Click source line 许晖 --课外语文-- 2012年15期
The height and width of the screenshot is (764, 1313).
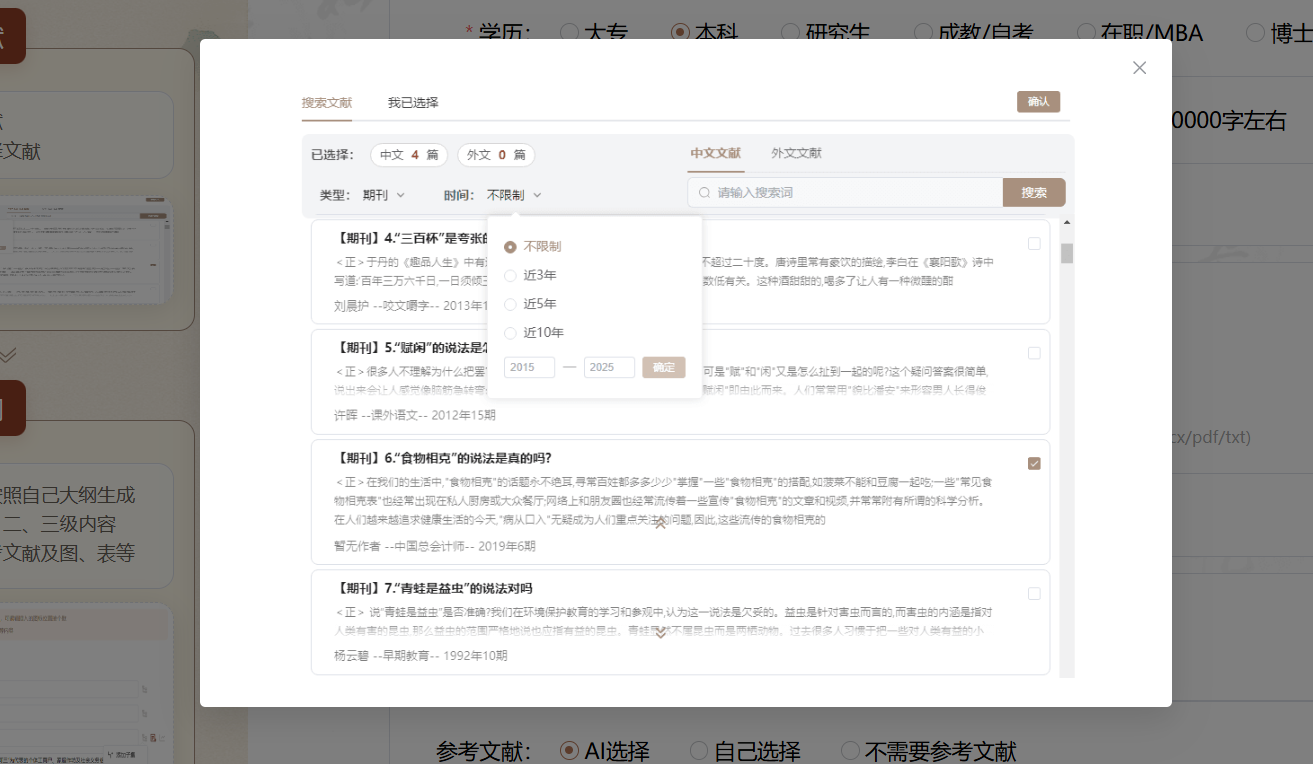(x=415, y=415)
